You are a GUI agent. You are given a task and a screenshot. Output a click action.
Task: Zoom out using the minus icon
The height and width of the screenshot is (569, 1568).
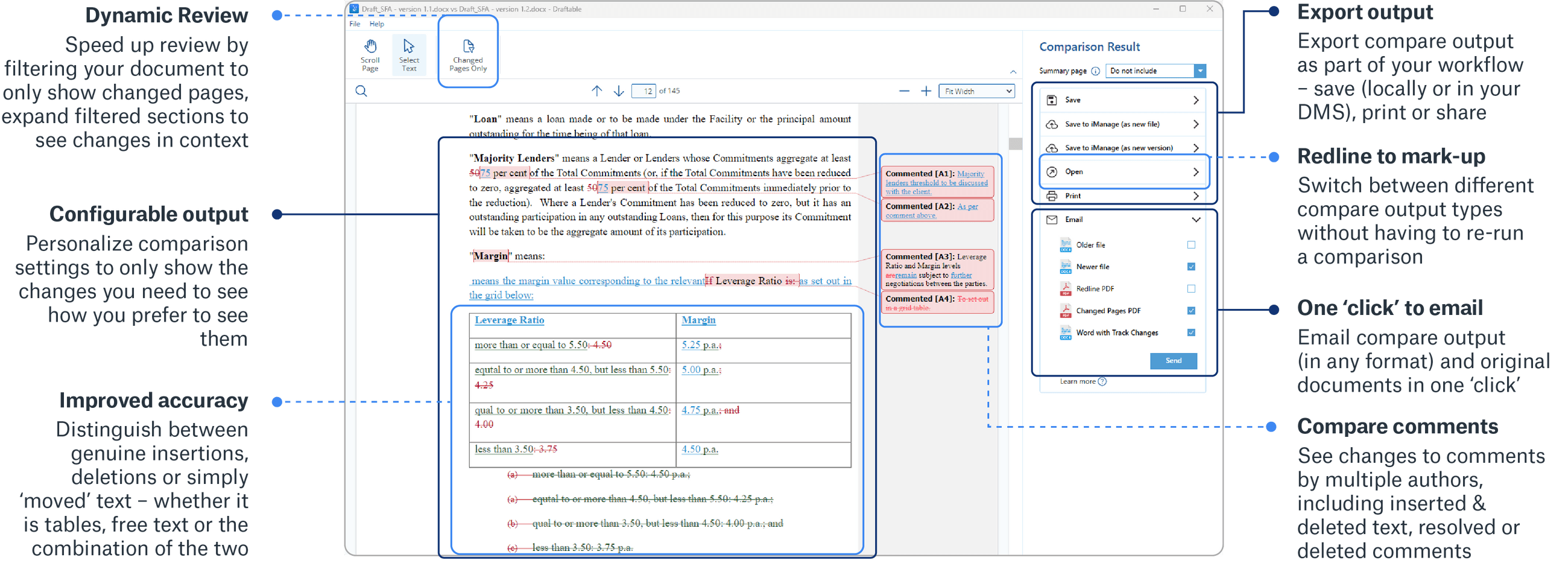[904, 91]
